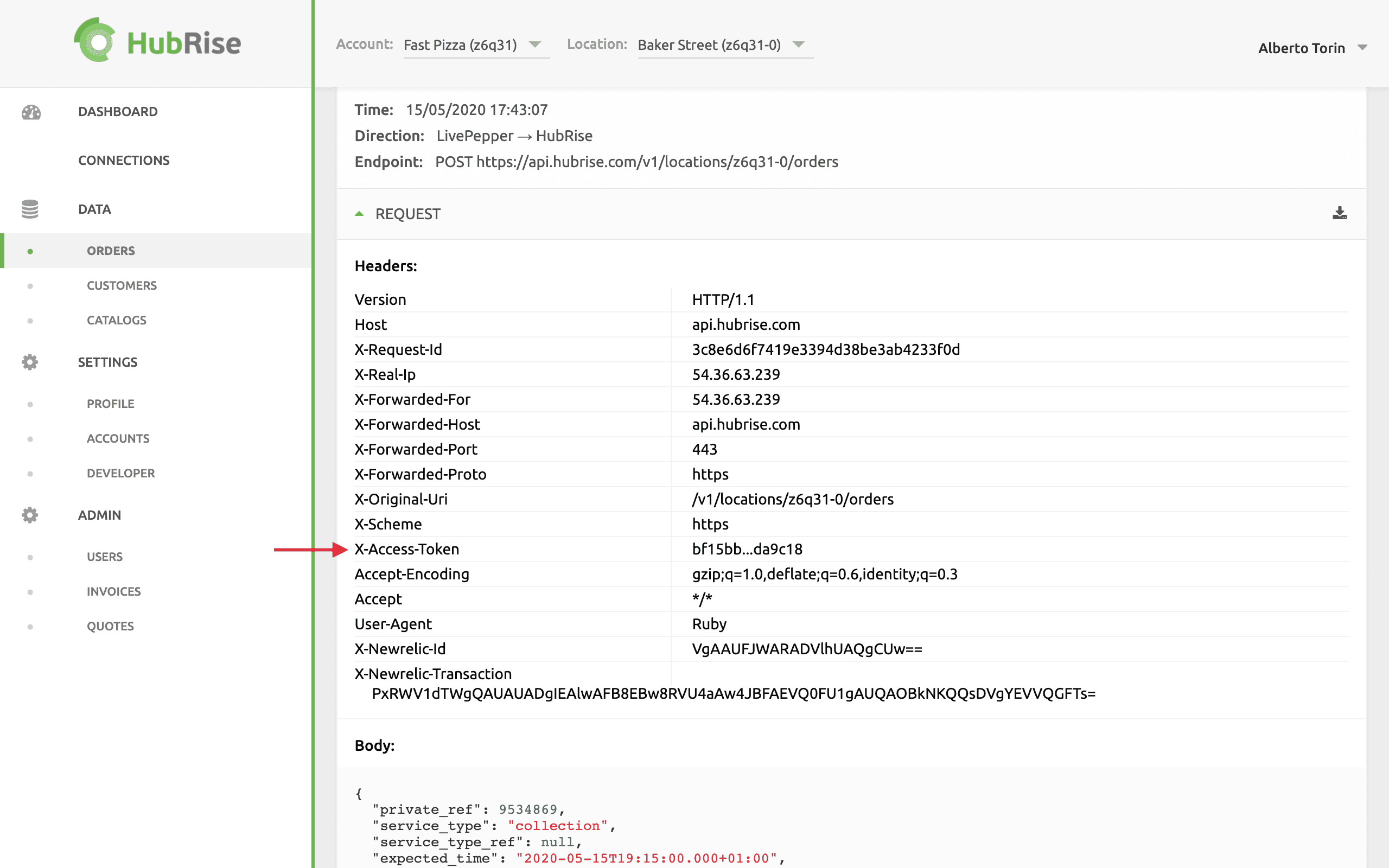Click the Connections navigation icon
The width and height of the screenshot is (1389, 868).
(x=29, y=159)
